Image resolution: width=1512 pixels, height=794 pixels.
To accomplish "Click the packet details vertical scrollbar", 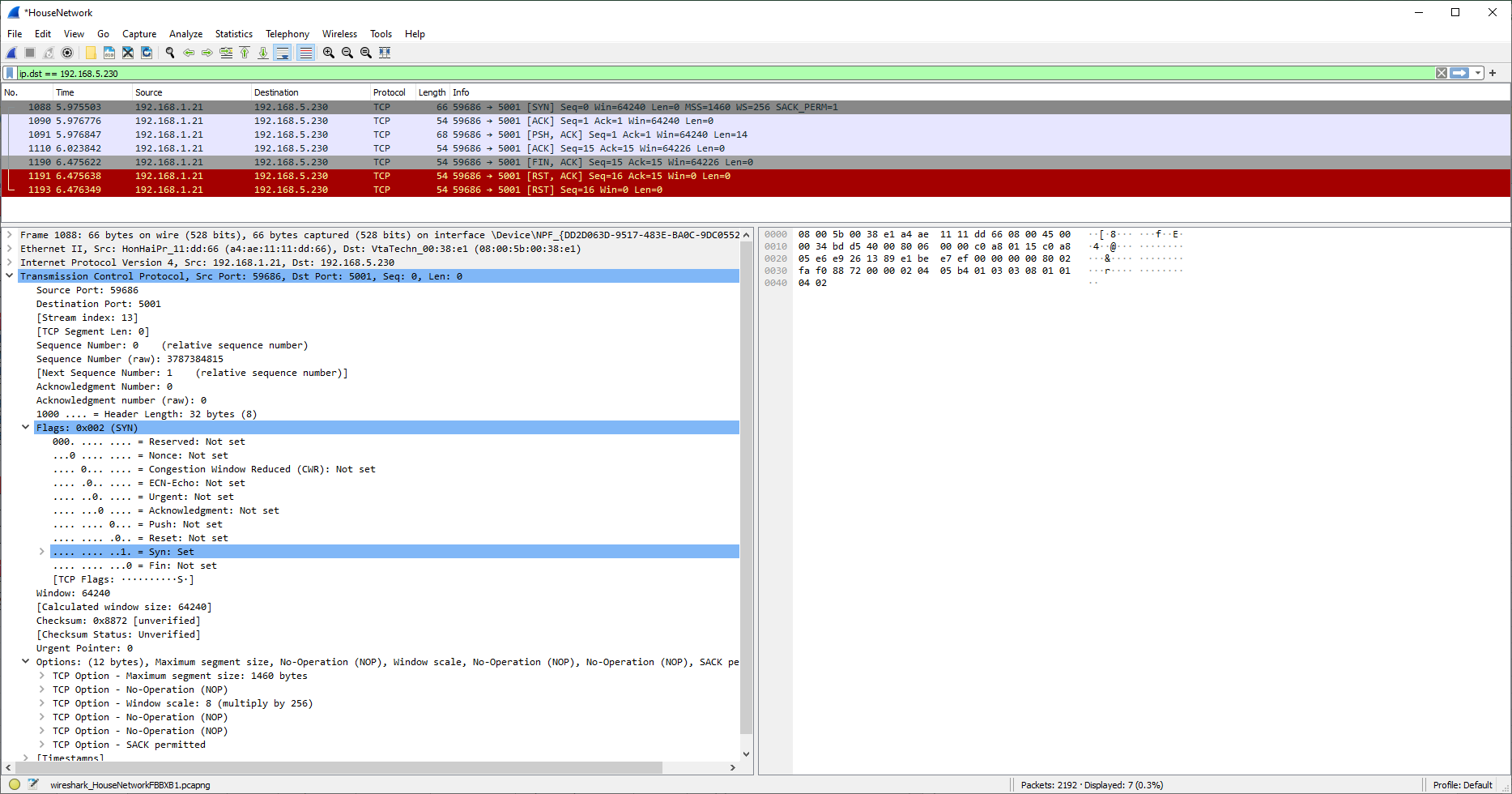I will (x=746, y=486).
